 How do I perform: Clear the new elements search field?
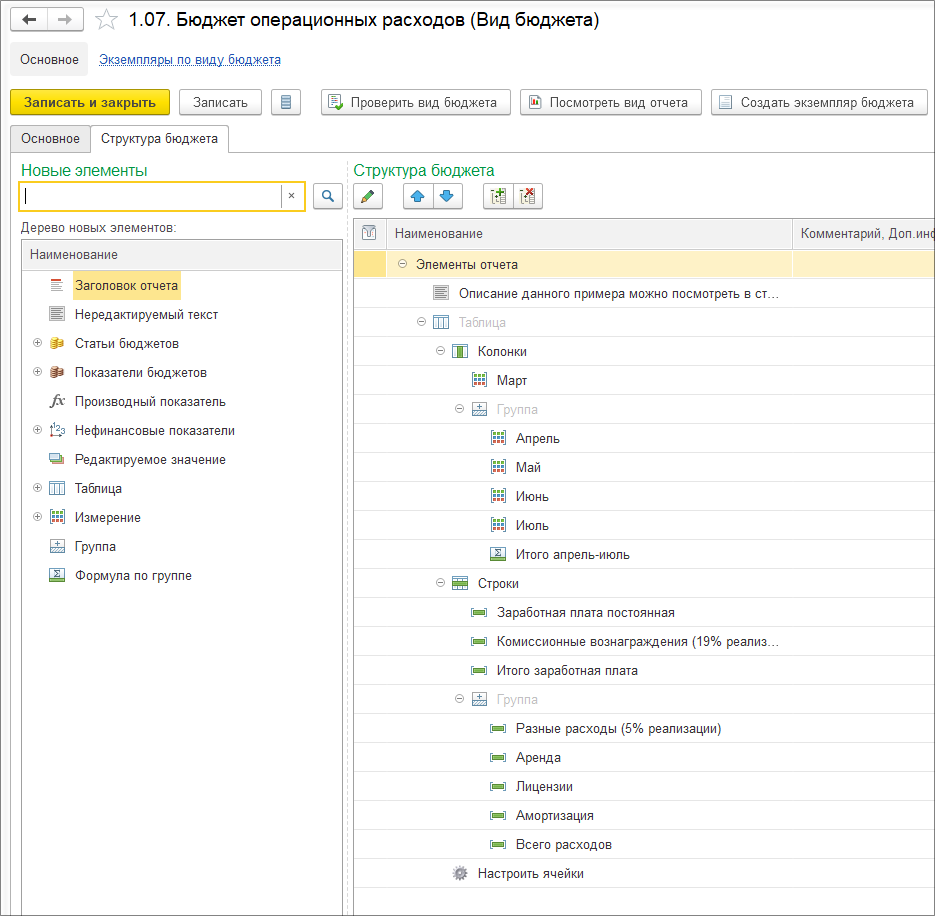coord(292,196)
